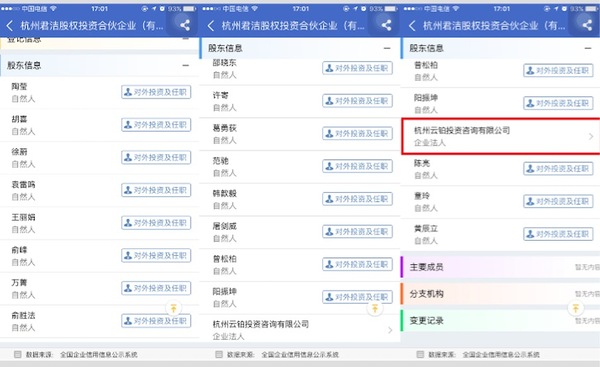The height and width of the screenshot is (367, 600).
Task: Open 对外投资及任职 for 万菁
Action: tap(156, 289)
